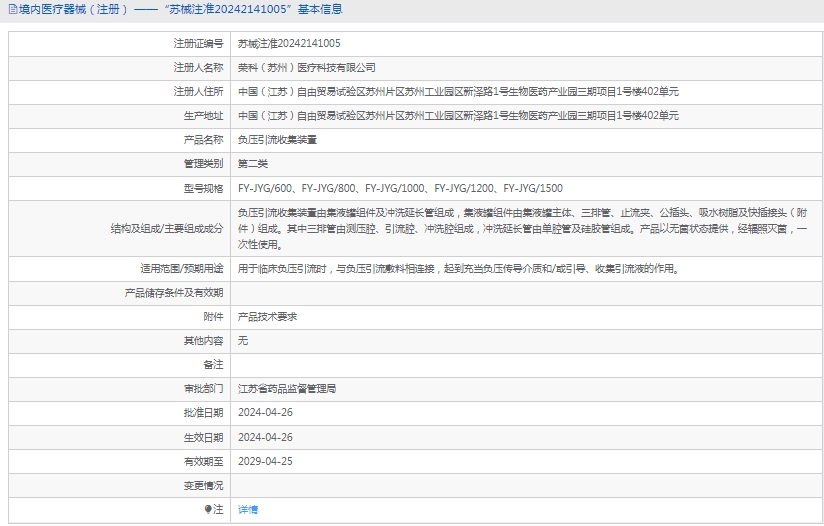
Task: Click the 第二类 management category value
Action: (x=253, y=164)
